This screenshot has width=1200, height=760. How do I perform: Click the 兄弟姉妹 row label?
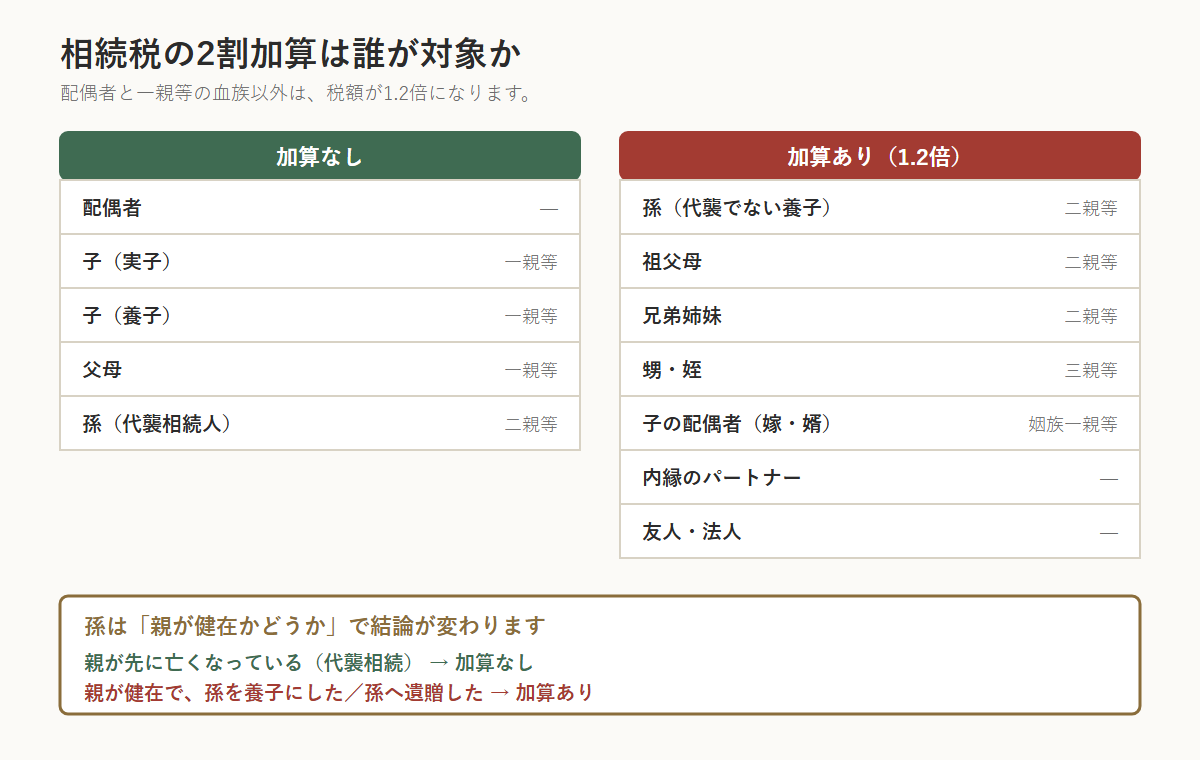pos(682,316)
